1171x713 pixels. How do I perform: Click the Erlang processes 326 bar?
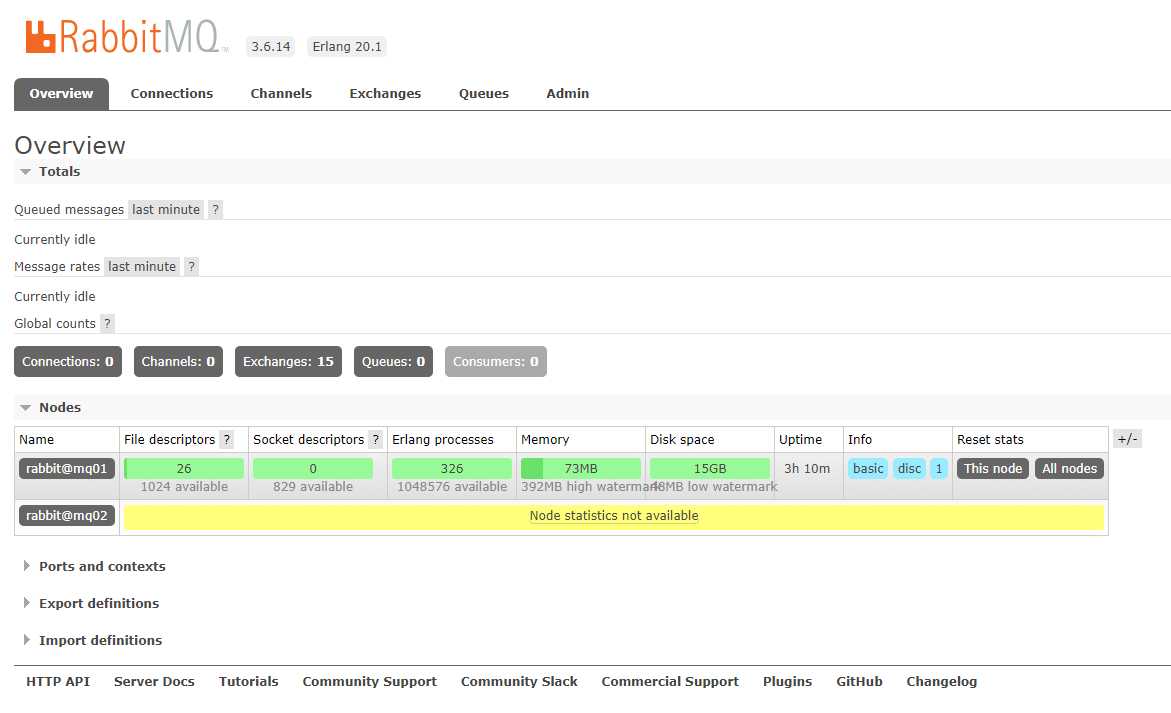pyautogui.click(x=452, y=469)
